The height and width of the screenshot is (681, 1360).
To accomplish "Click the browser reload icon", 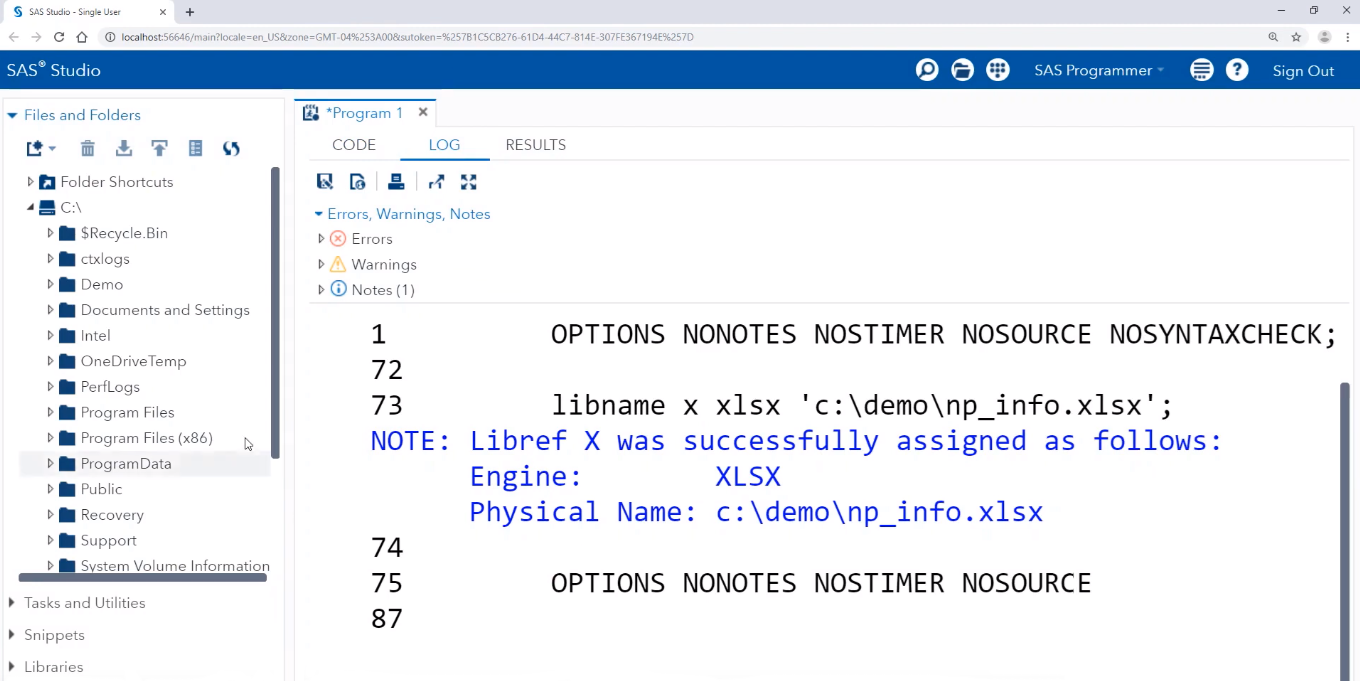I will tap(59, 37).
